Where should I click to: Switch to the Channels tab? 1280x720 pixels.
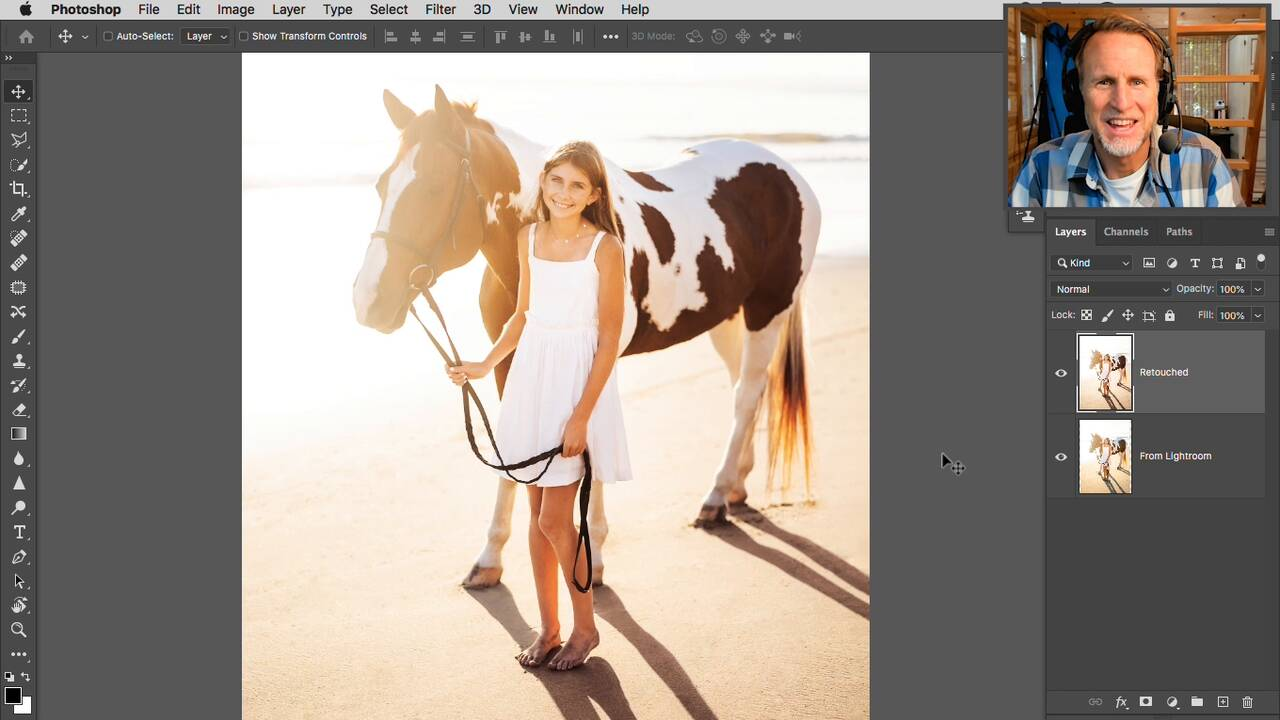click(x=1125, y=232)
